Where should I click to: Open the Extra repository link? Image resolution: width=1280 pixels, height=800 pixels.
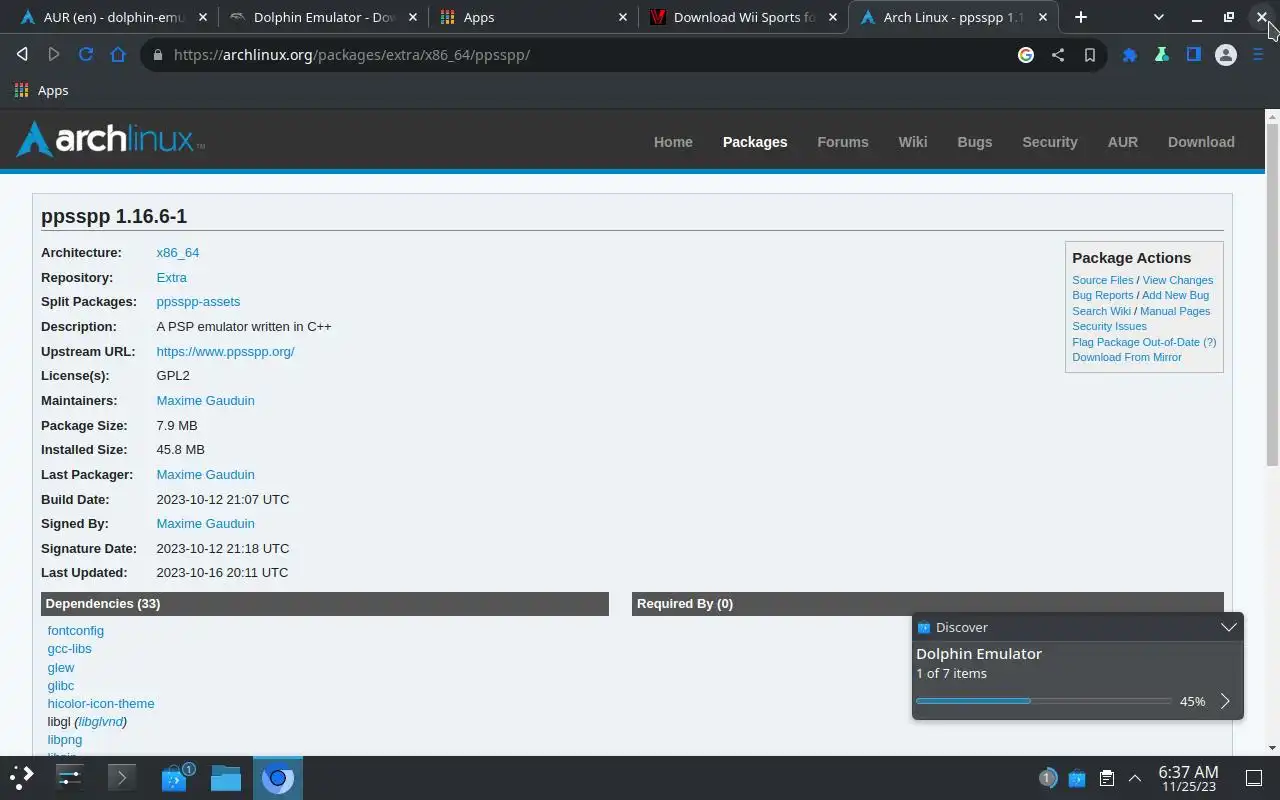tap(172, 278)
